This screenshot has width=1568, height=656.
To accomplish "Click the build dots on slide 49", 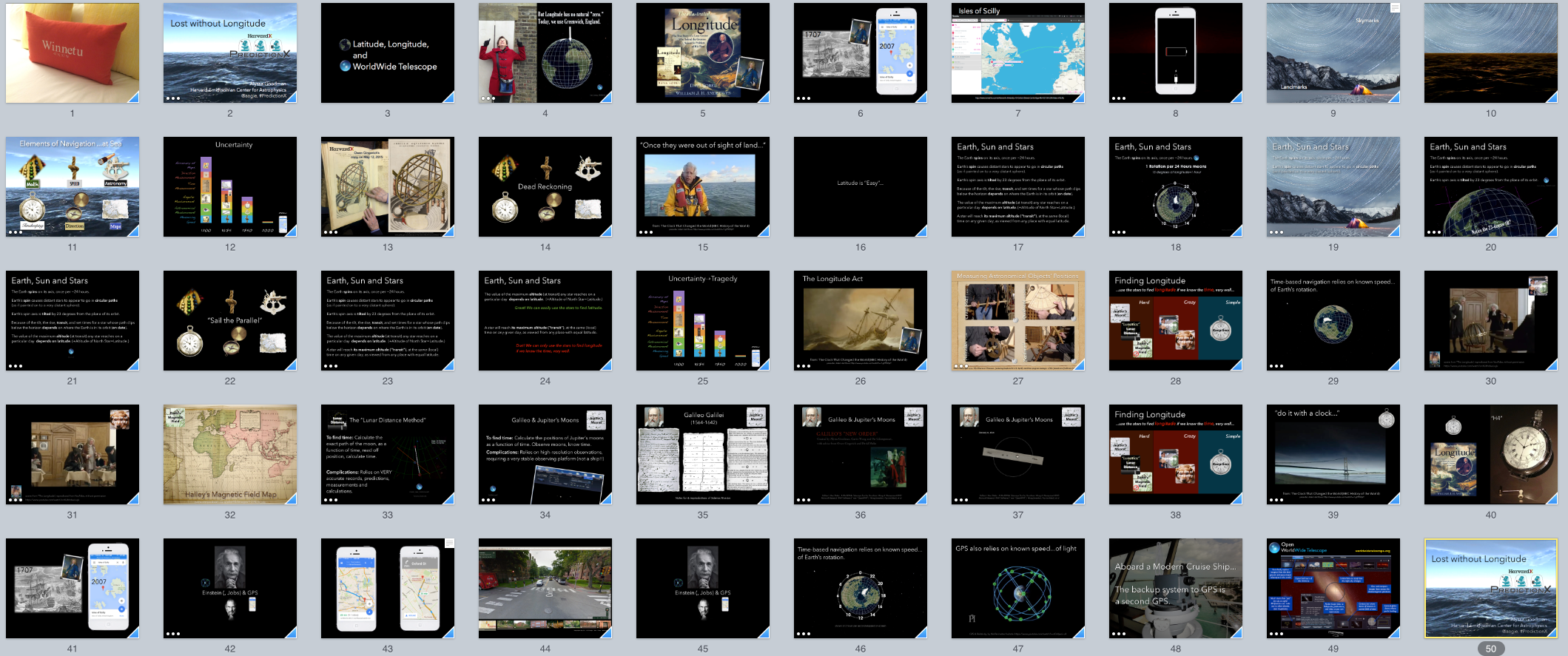I will click(1276, 634).
